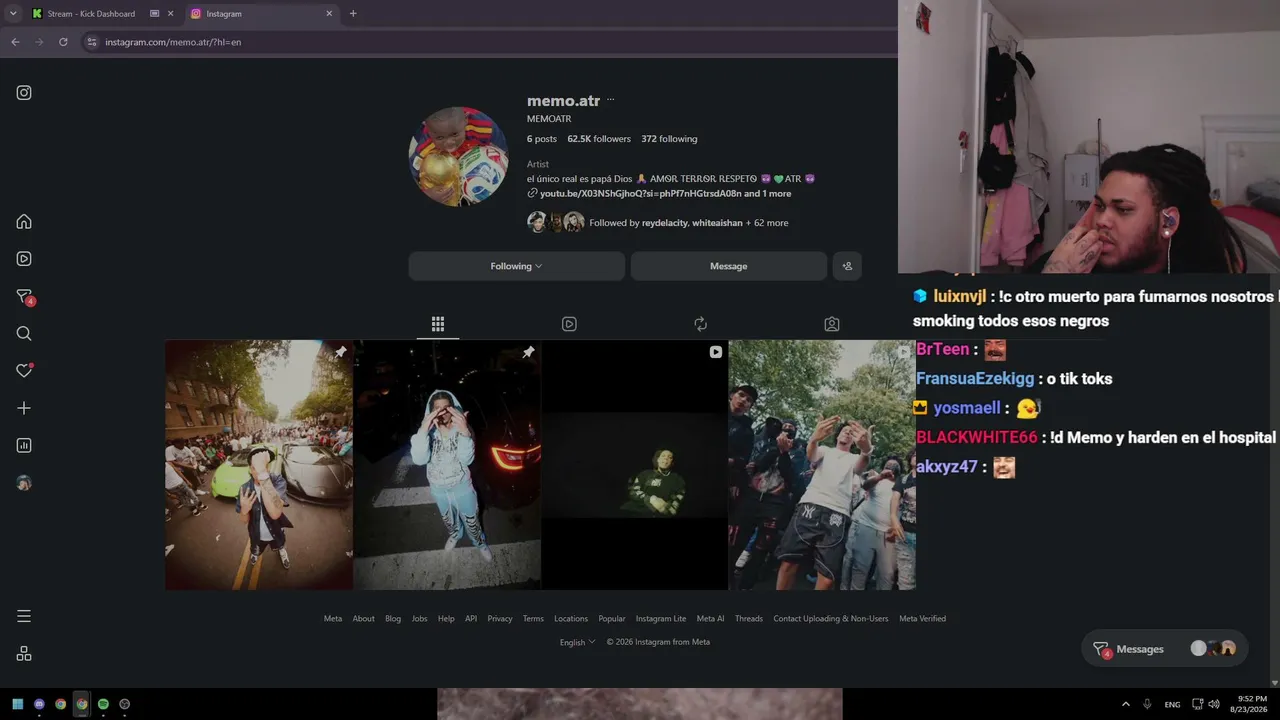1280x720 pixels.
Task: Open the Meta AI footer link
Action: pyautogui.click(x=710, y=619)
